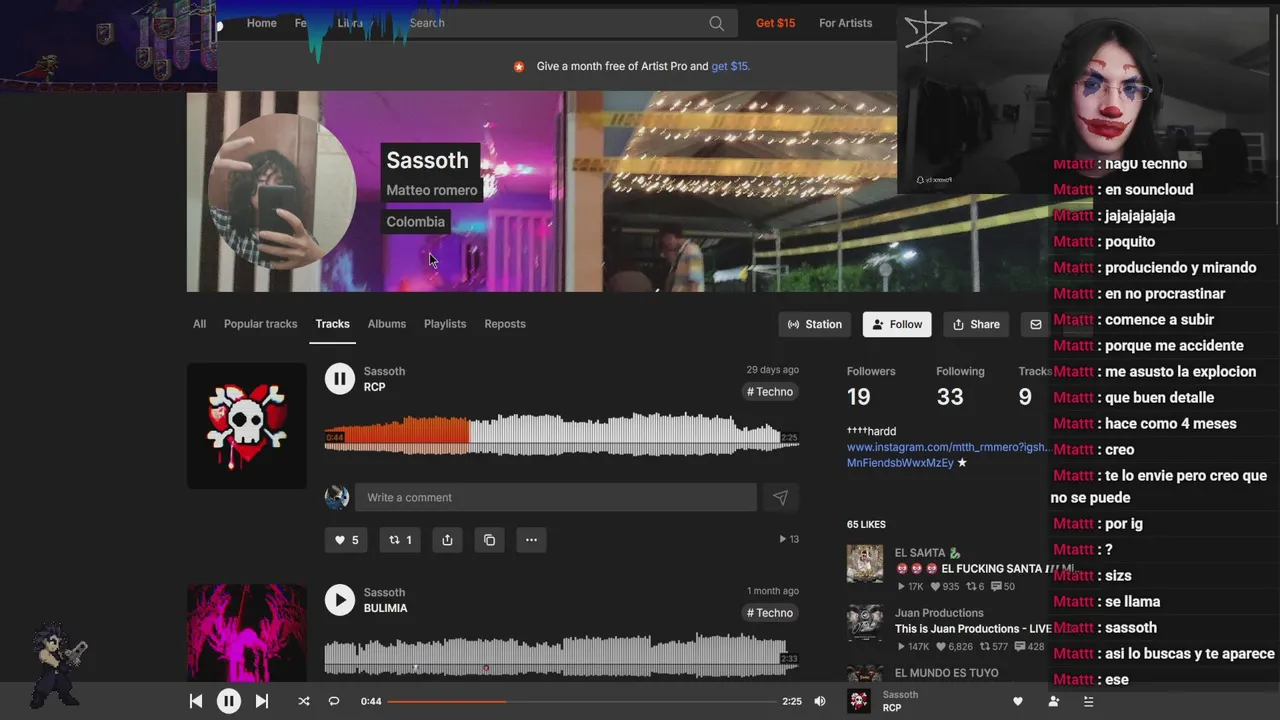Image resolution: width=1280 pixels, height=720 pixels.
Task: Send the comment with paper plane icon
Action: tap(780, 497)
